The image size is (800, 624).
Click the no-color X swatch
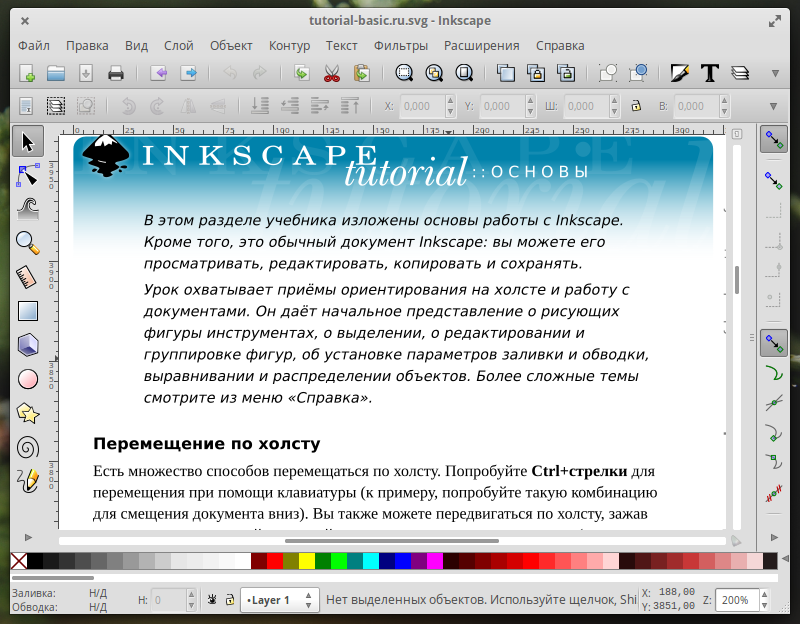coord(19,561)
